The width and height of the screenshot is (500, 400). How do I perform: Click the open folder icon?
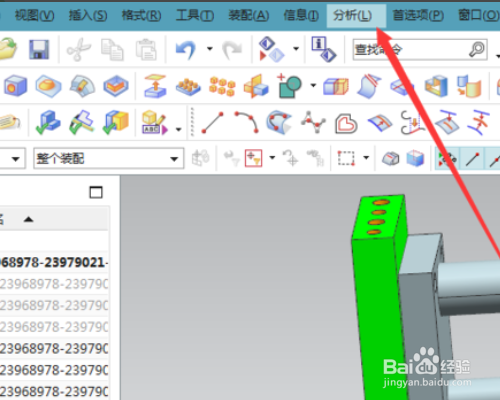(8, 49)
